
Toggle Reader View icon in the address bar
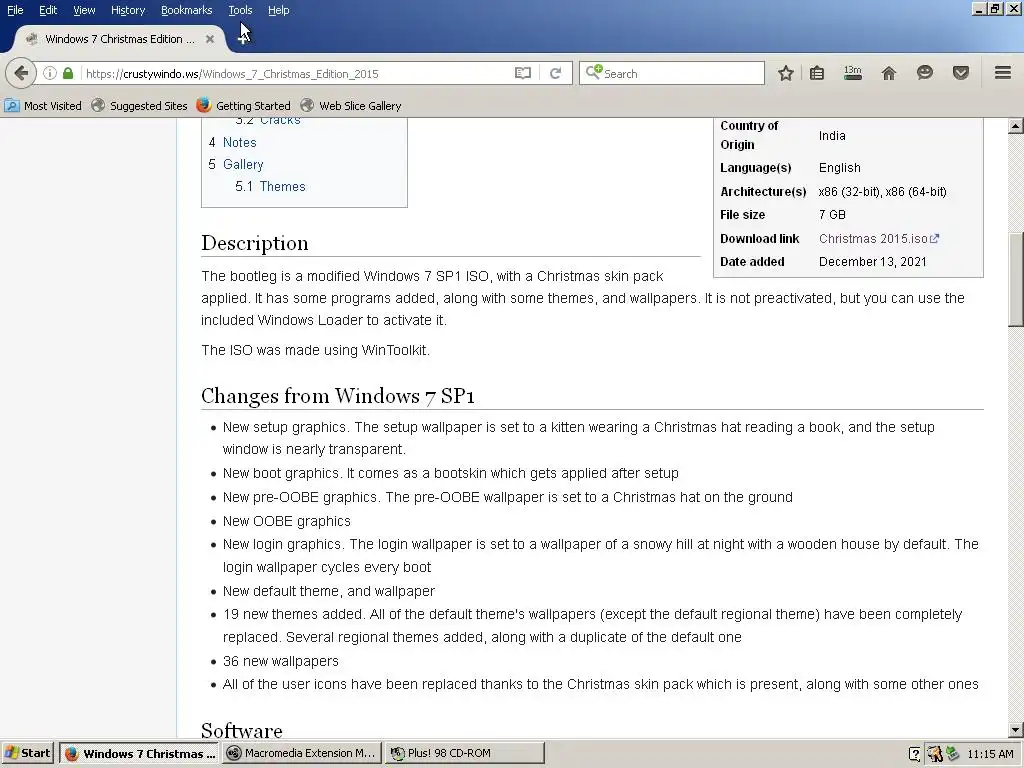(522, 73)
